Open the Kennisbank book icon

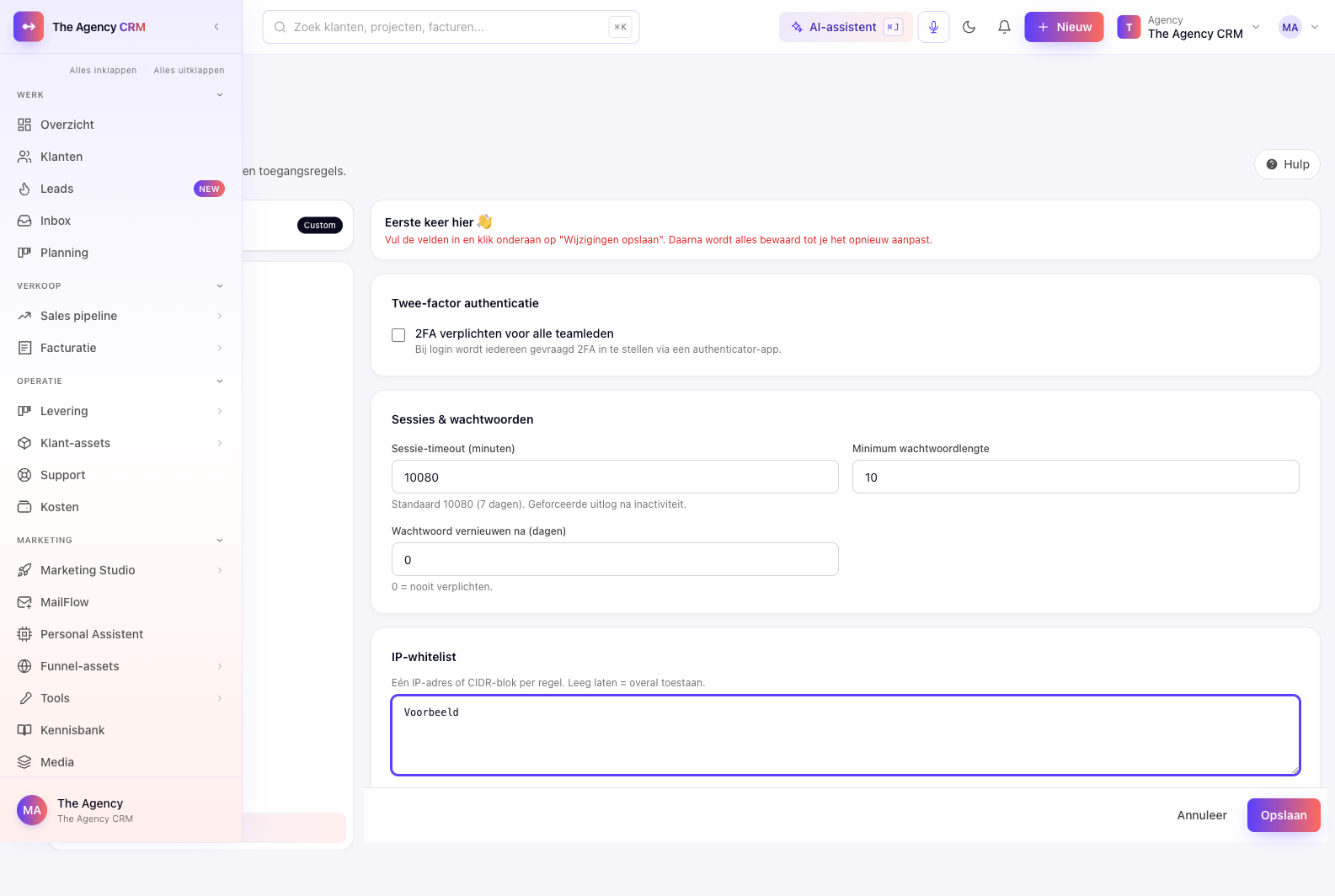(24, 730)
